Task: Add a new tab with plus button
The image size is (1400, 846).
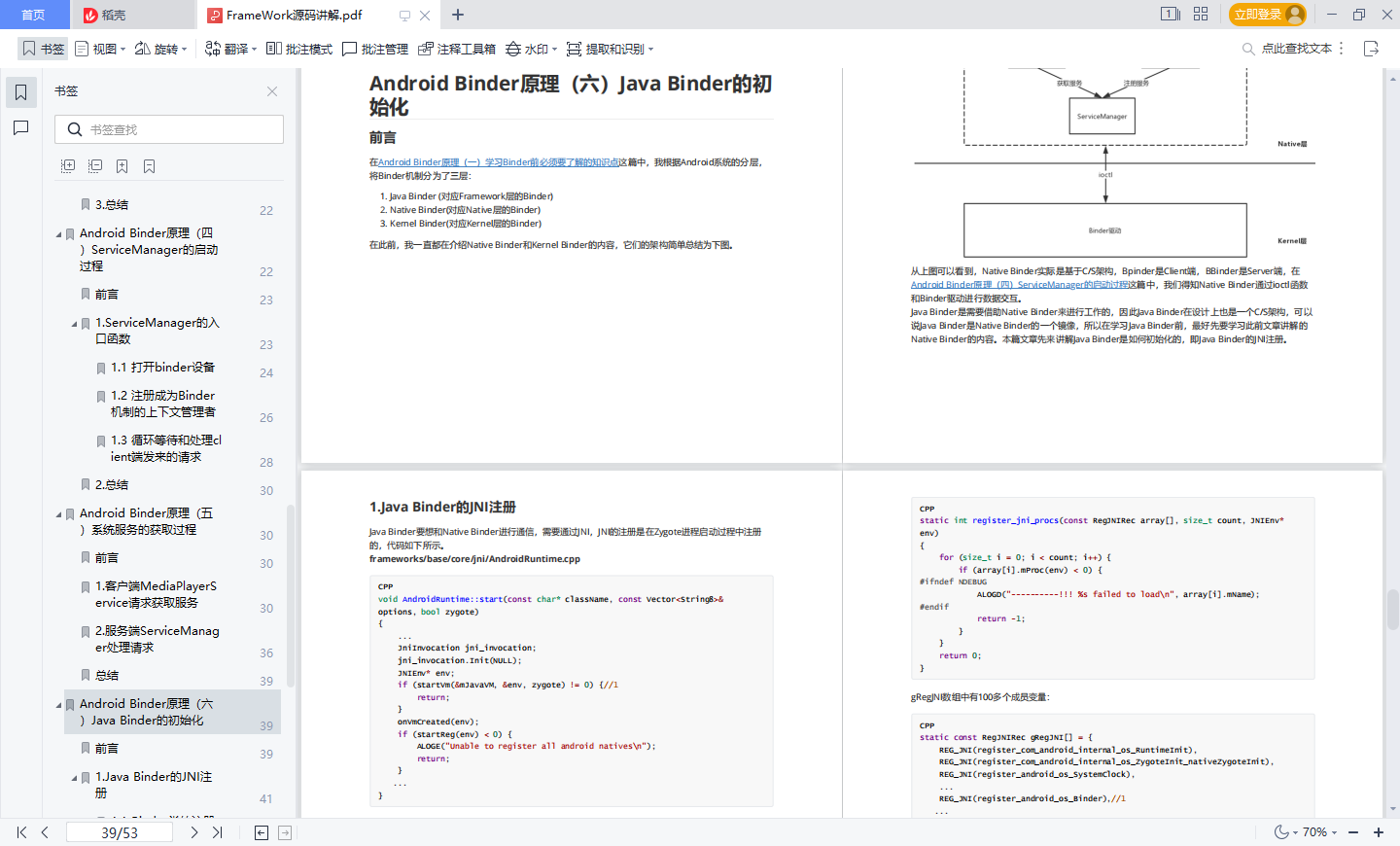Action: 458,15
